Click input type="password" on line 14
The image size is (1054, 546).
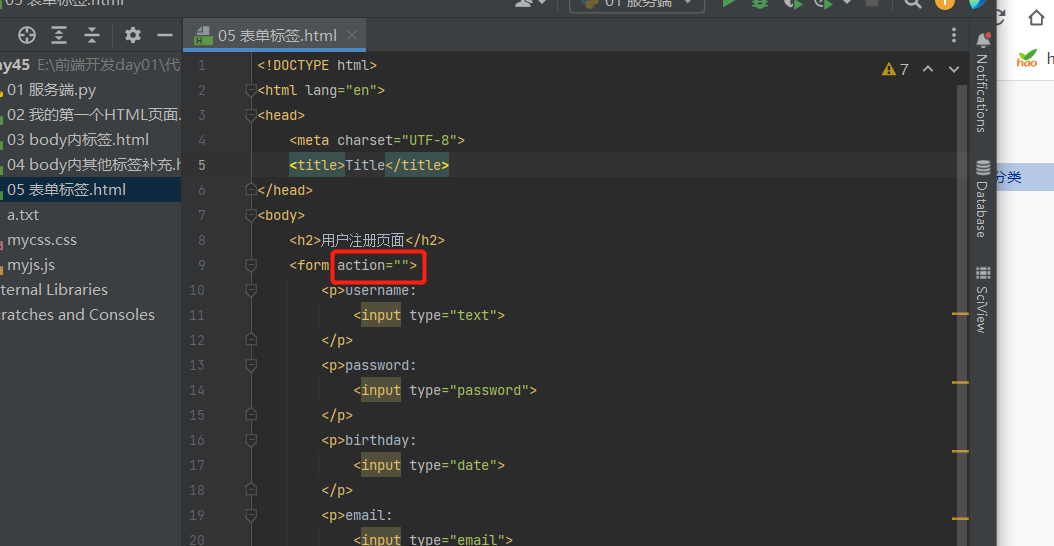pos(445,390)
